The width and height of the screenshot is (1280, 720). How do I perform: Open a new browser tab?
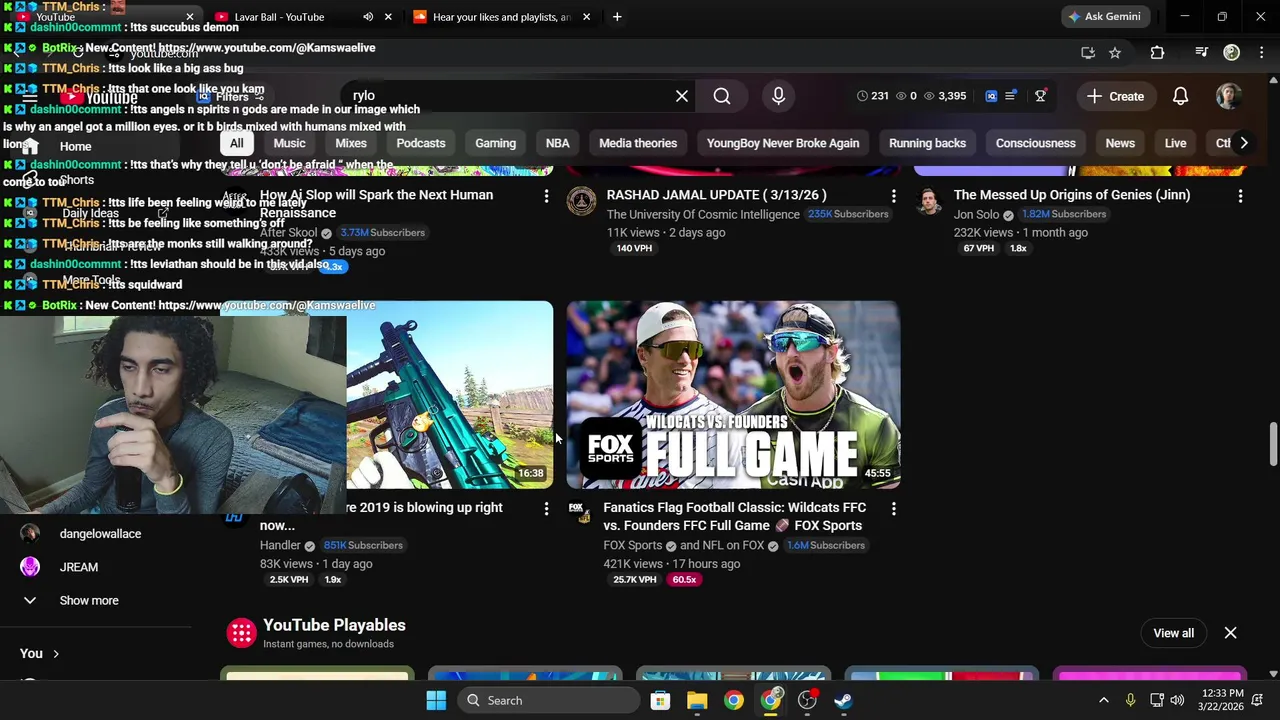coord(617,17)
